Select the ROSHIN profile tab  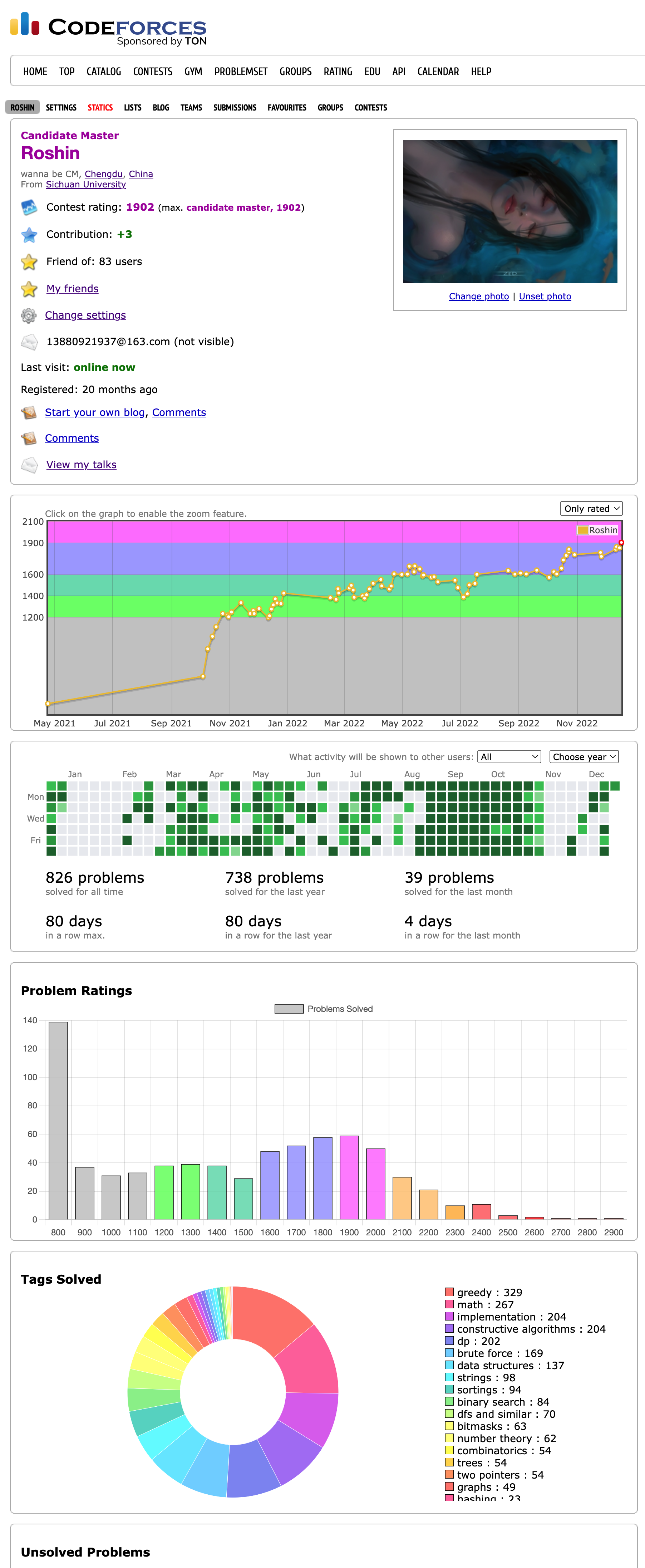point(23,108)
